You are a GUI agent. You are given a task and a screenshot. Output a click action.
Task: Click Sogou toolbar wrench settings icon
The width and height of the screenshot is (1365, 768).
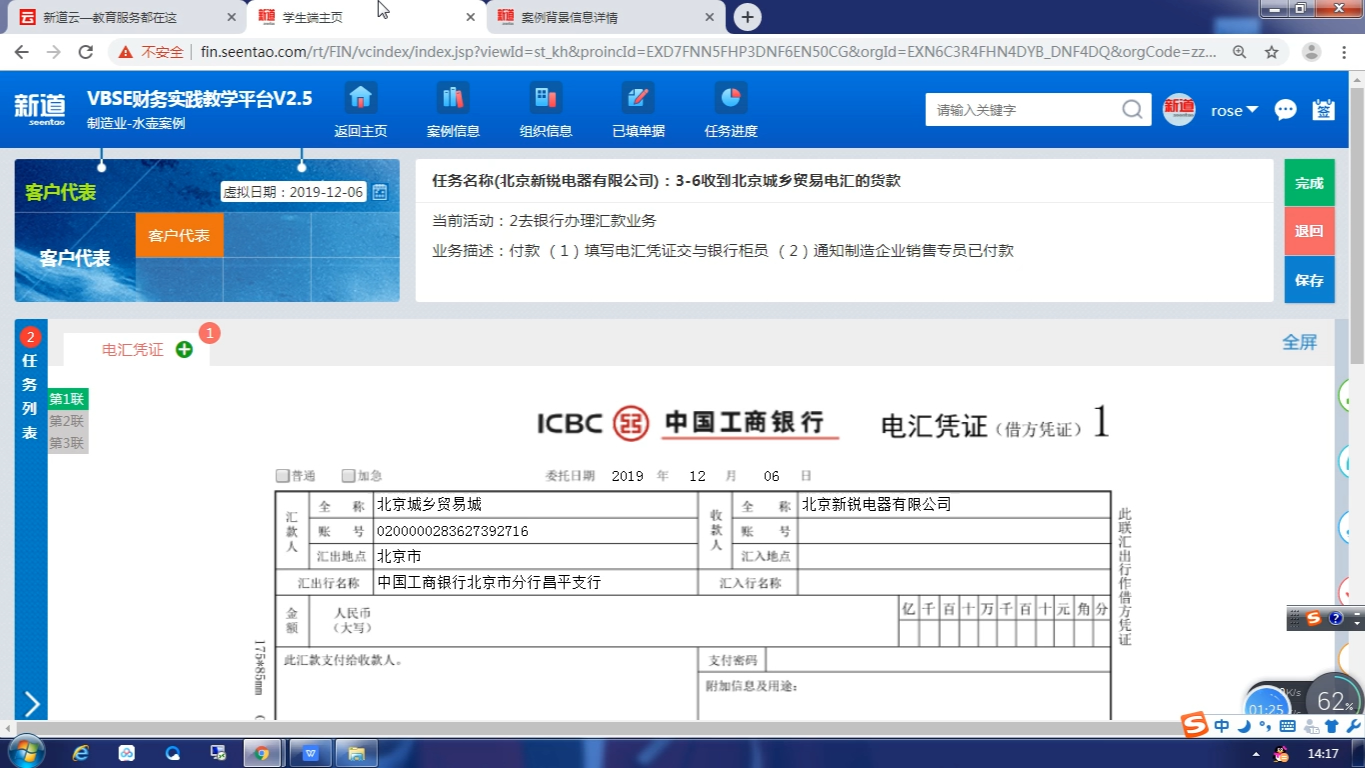click(1353, 726)
